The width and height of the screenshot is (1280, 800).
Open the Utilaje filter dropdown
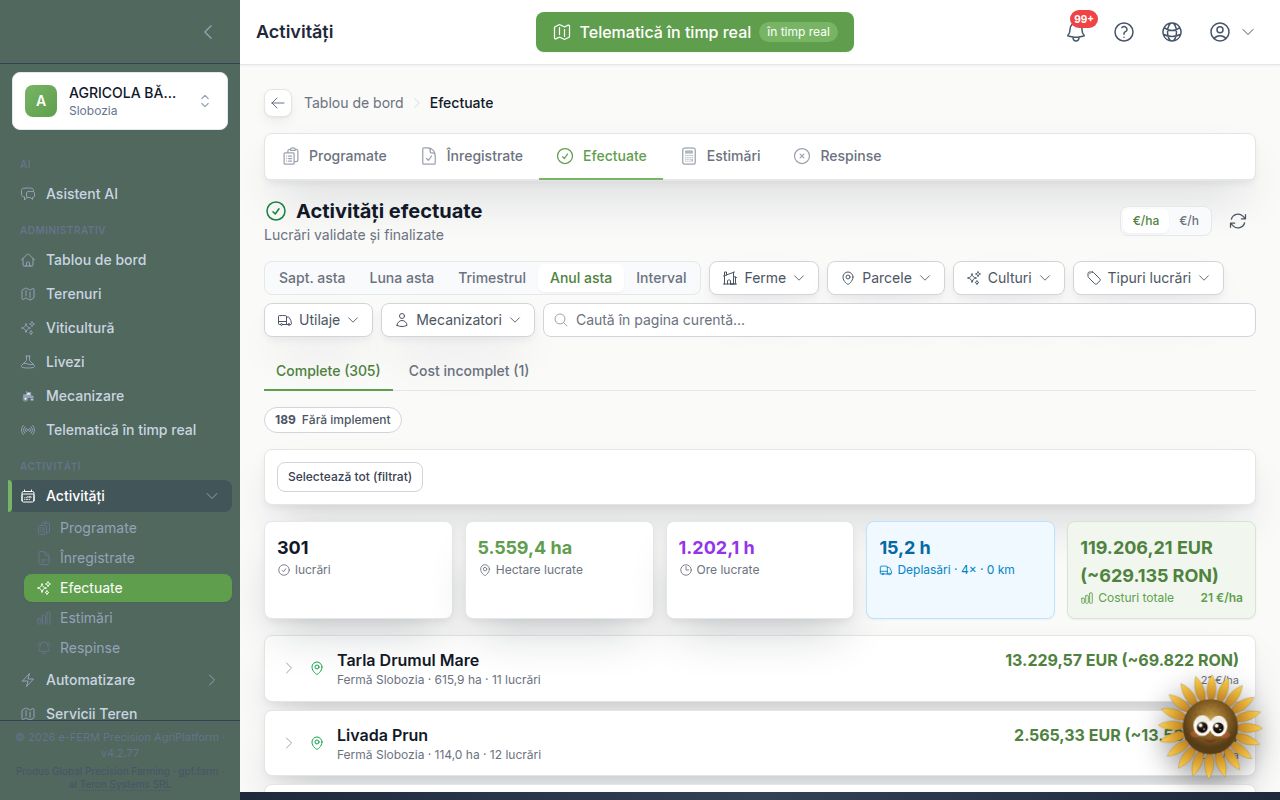coord(319,320)
